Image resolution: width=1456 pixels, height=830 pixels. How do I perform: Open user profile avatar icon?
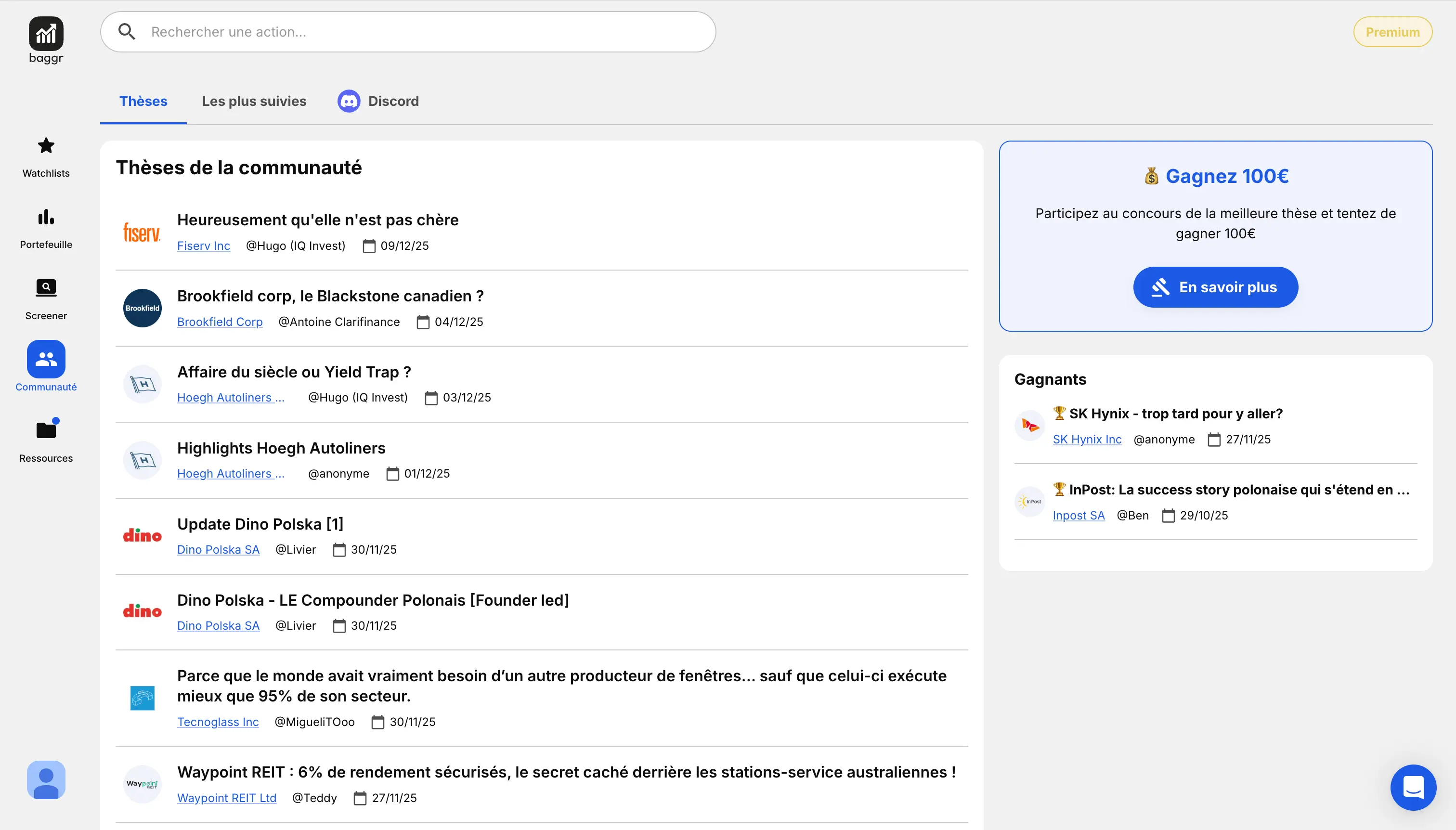click(46, 779)
